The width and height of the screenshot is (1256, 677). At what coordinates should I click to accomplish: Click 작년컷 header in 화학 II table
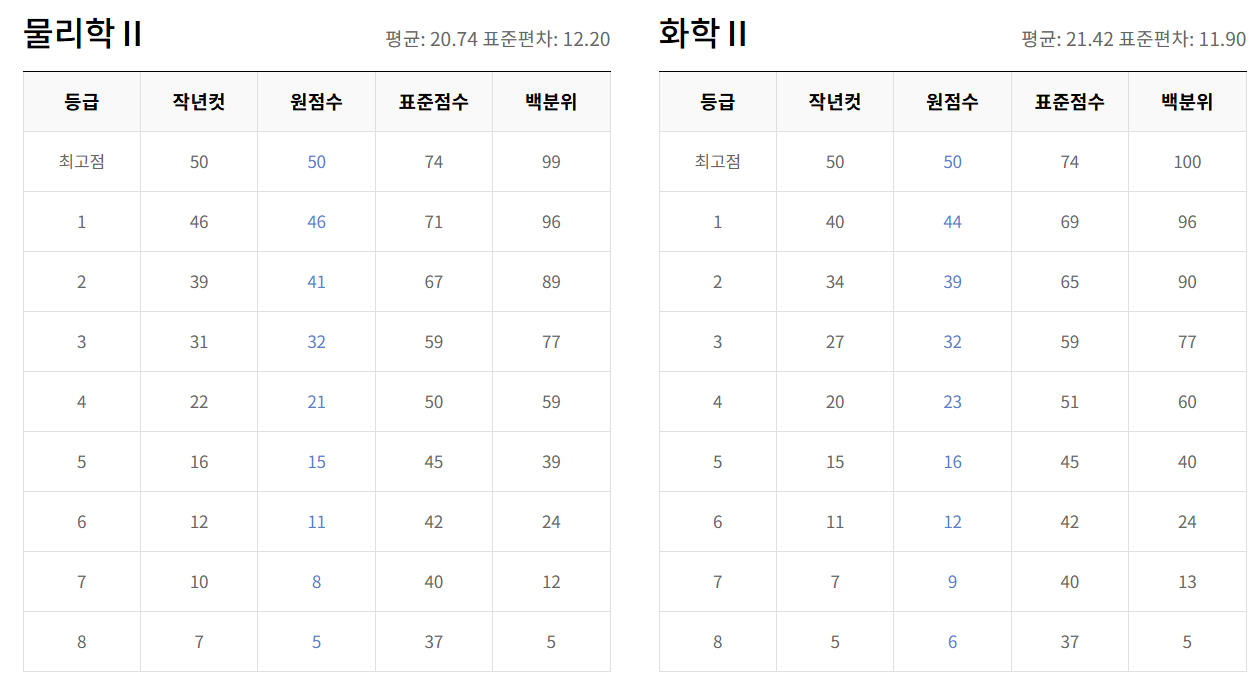[x=835, y=102]
